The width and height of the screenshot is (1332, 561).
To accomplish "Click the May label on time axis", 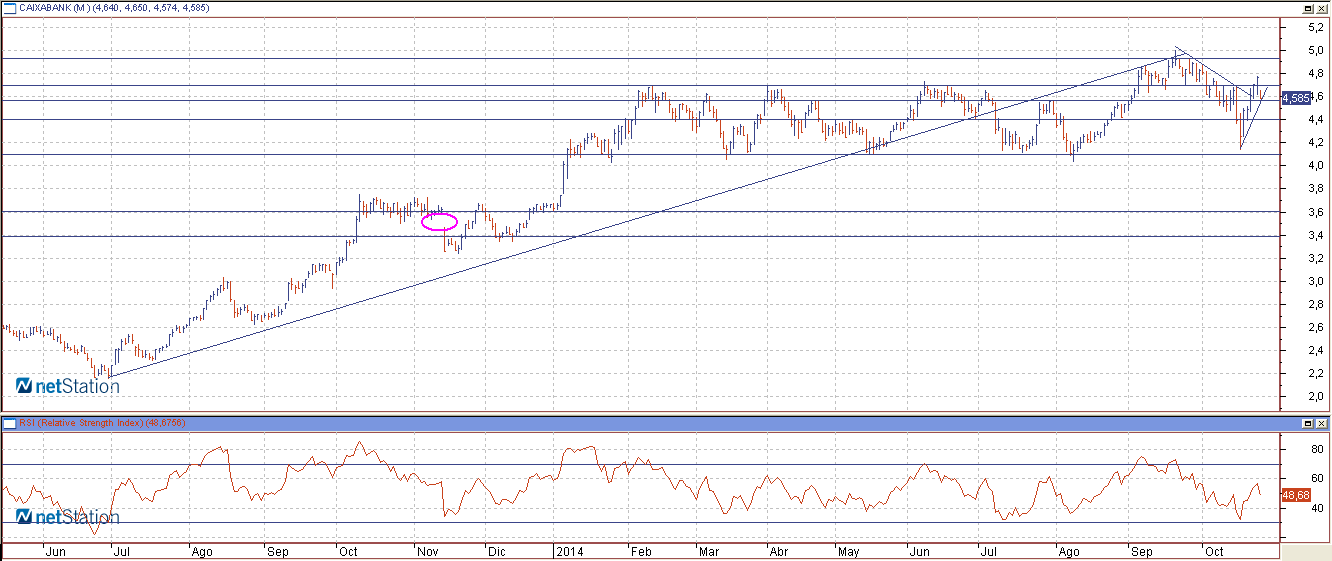I will [850, 551].
